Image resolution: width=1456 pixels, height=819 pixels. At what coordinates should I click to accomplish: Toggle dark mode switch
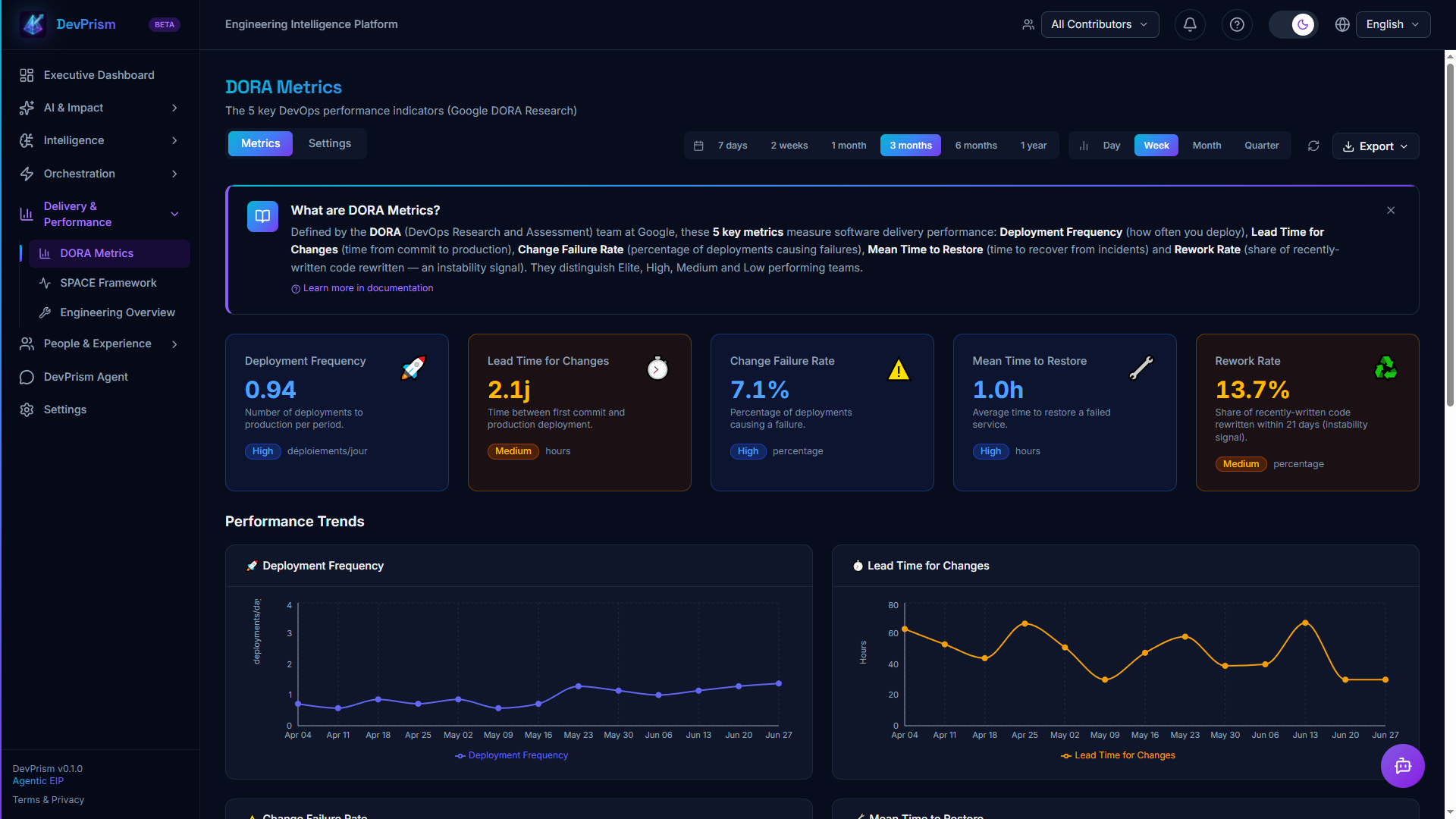[x=1294, y=24]
